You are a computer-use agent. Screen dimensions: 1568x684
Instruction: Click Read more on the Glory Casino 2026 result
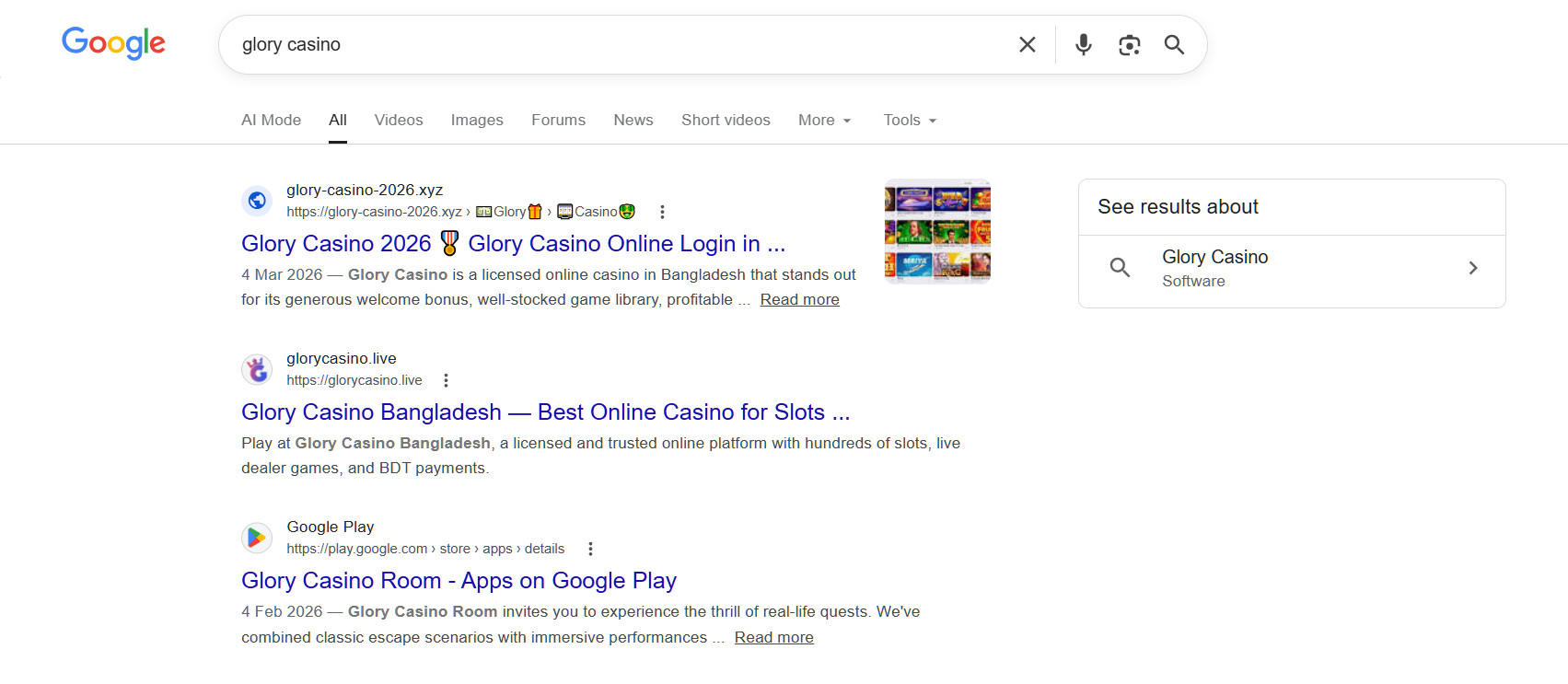click(799, 299)
